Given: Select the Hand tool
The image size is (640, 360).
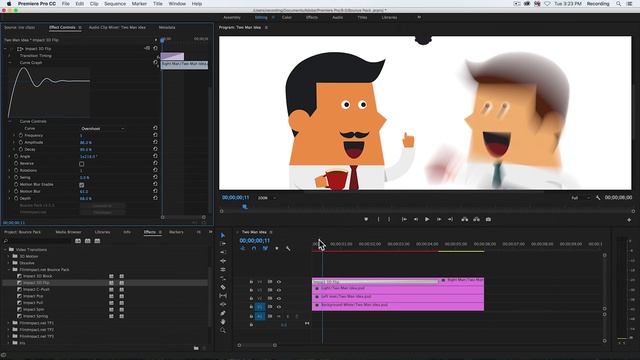Looking at the screenshot, I should [x=222, y=322].
